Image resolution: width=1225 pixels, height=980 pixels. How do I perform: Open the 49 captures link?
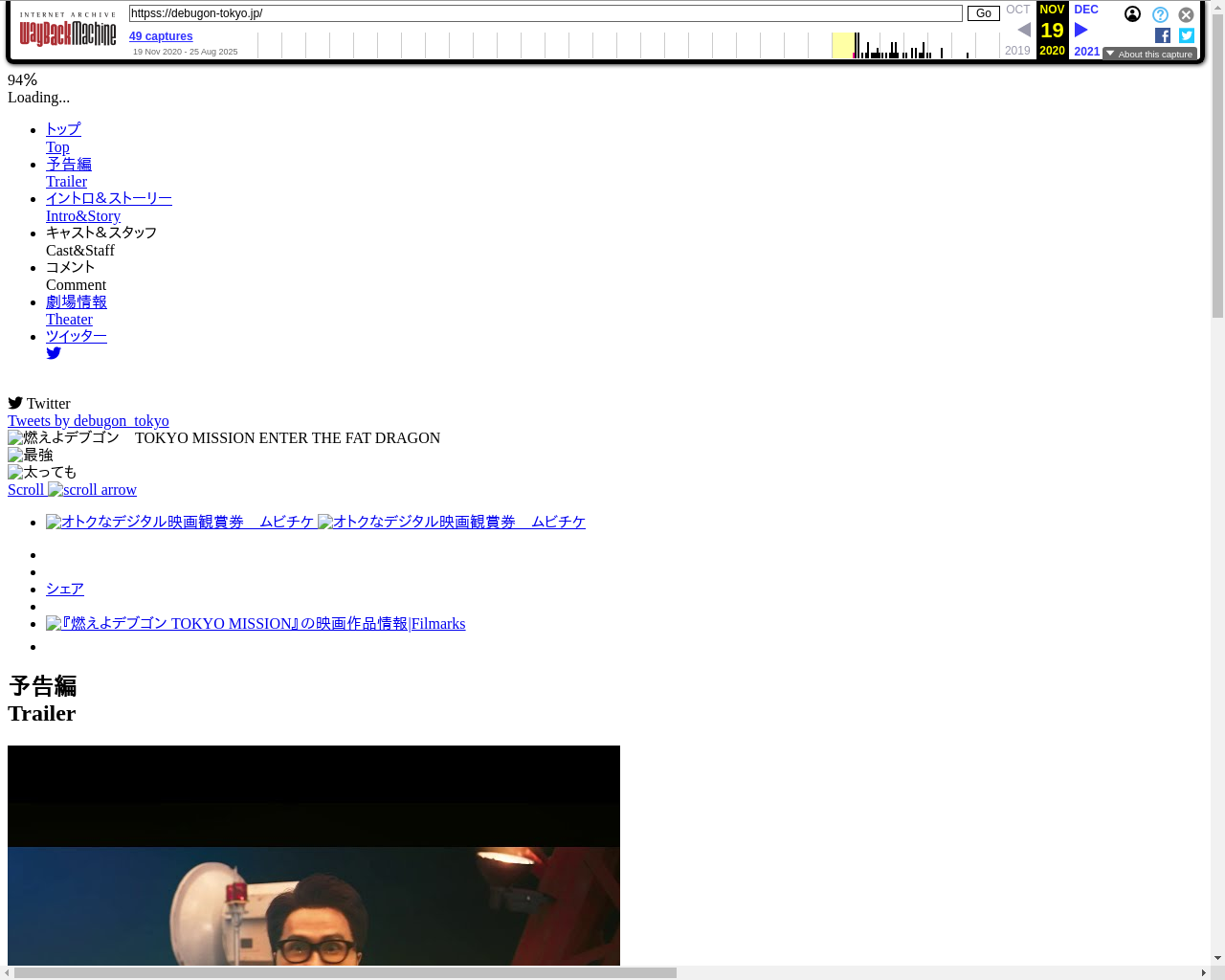pyautogui.click(x=161, y=36)
